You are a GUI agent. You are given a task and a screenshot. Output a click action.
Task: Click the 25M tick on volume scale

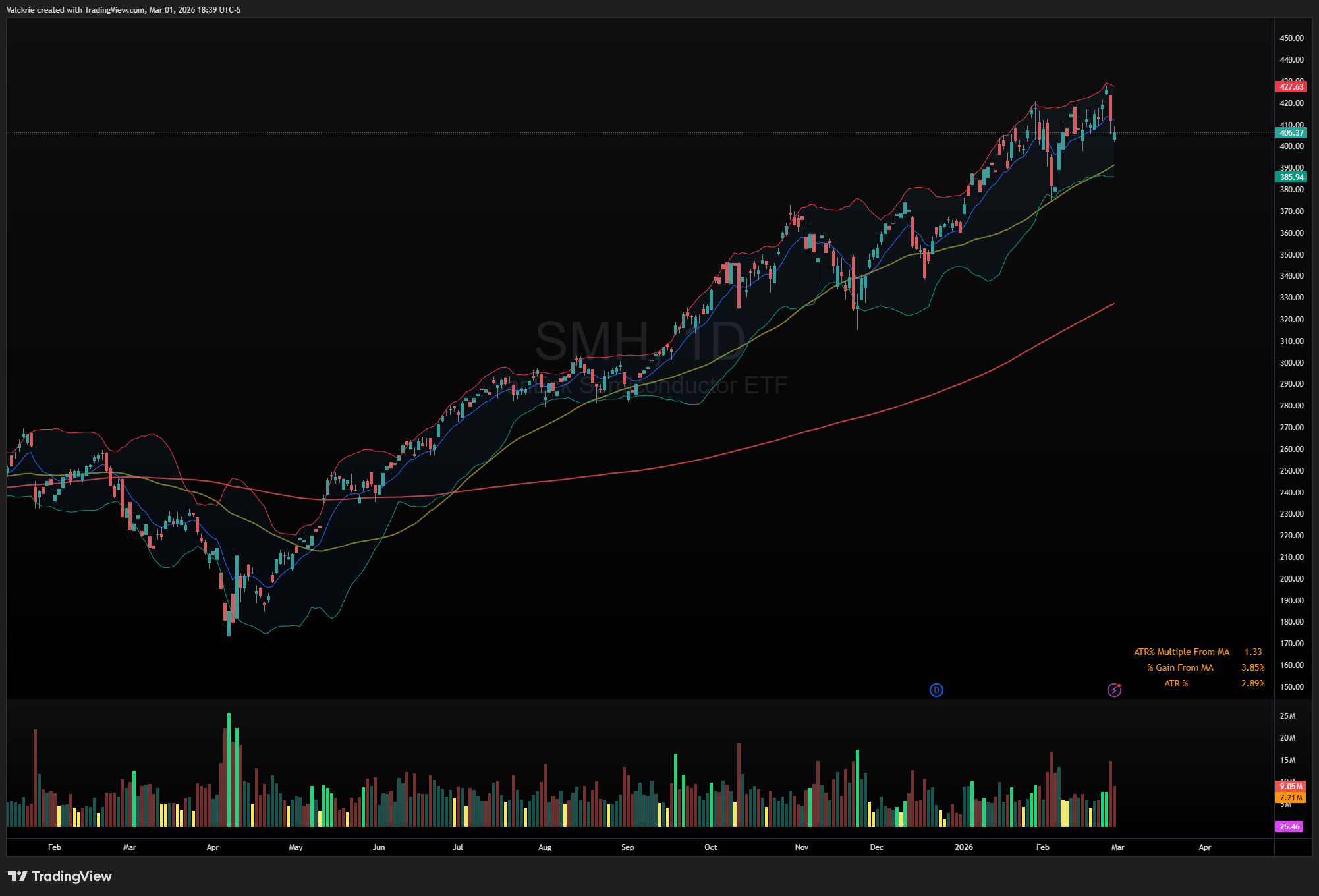coord(1287,716)
